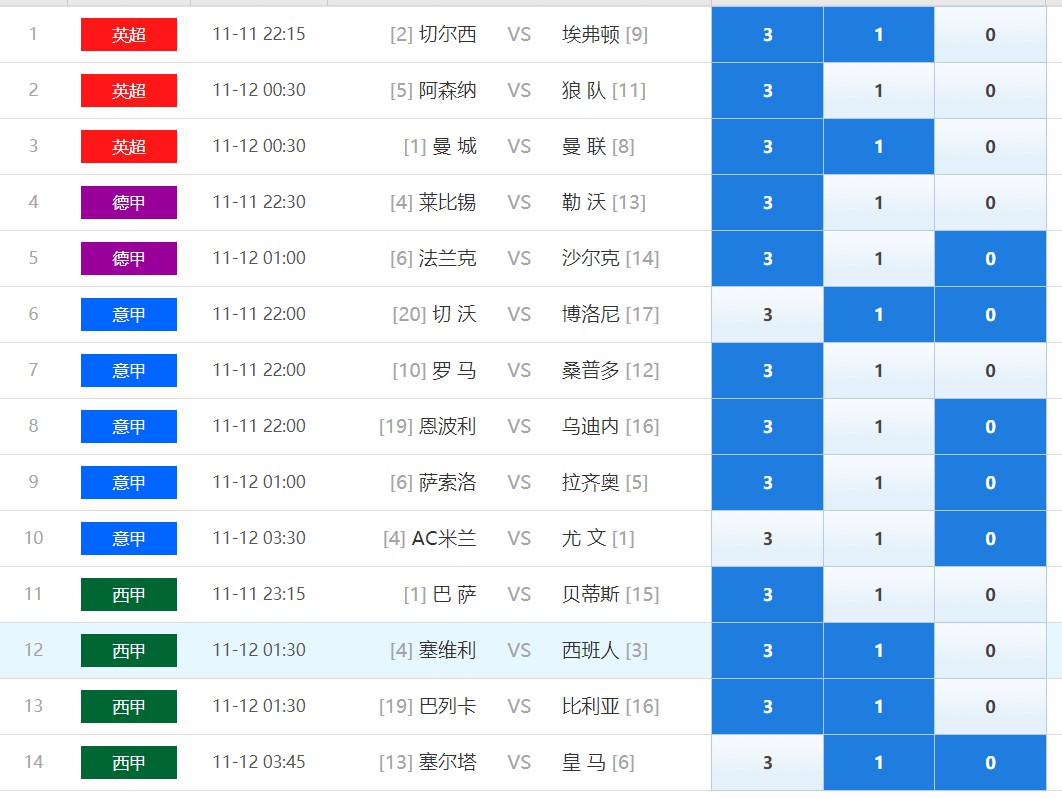This screenshot has width=1062, height=799.
Task: Open away team 埃弗顿
Action: pos(591,34)
